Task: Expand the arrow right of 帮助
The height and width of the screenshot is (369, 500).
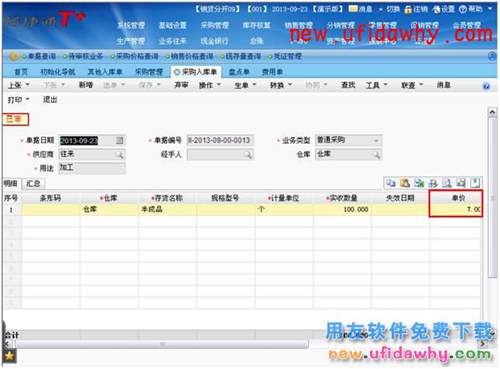Action: pyautogui.click(x=490, y=9)
